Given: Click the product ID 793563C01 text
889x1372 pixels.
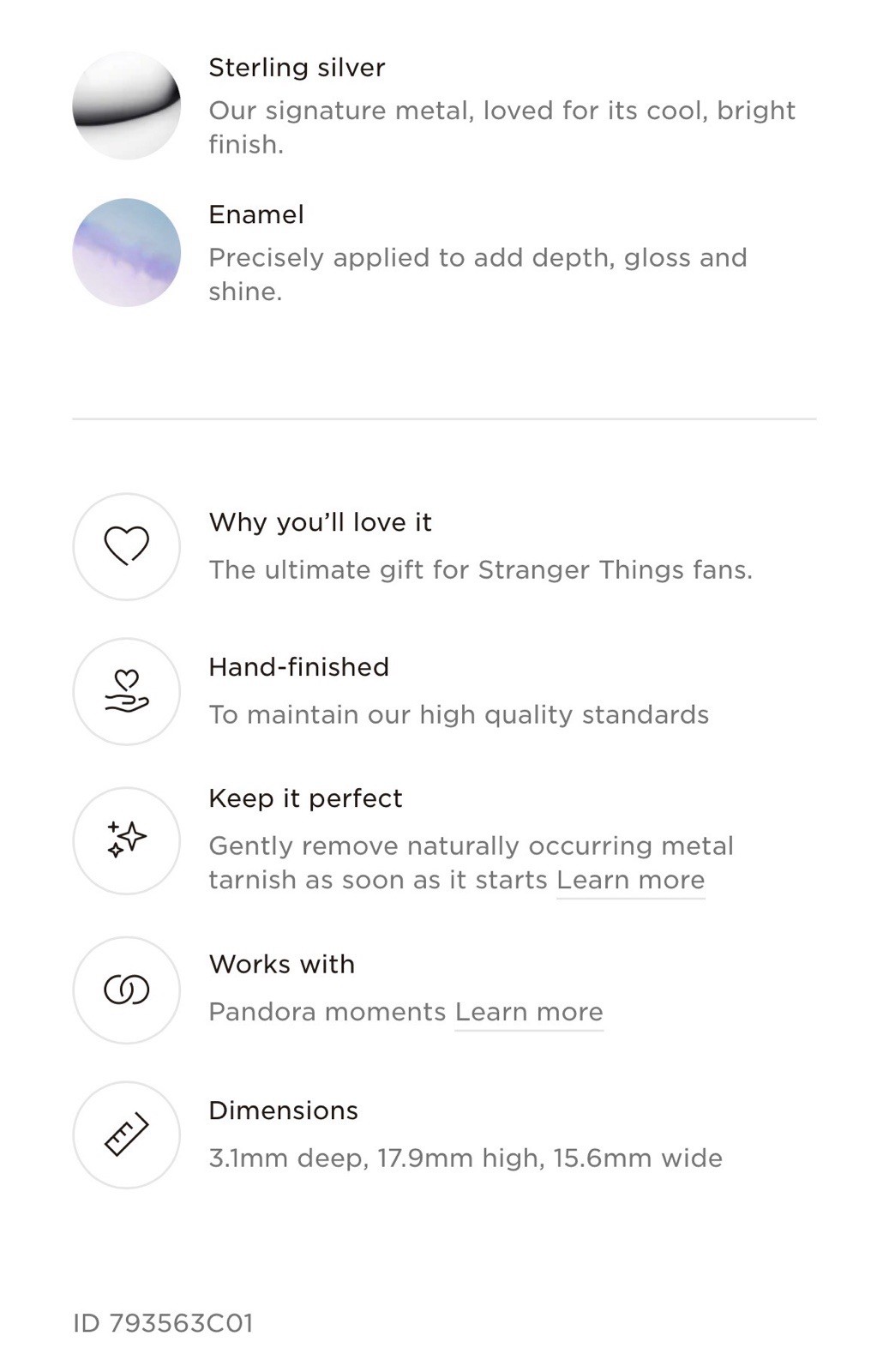Looking at the screenshot, I should pos(163,1323).
